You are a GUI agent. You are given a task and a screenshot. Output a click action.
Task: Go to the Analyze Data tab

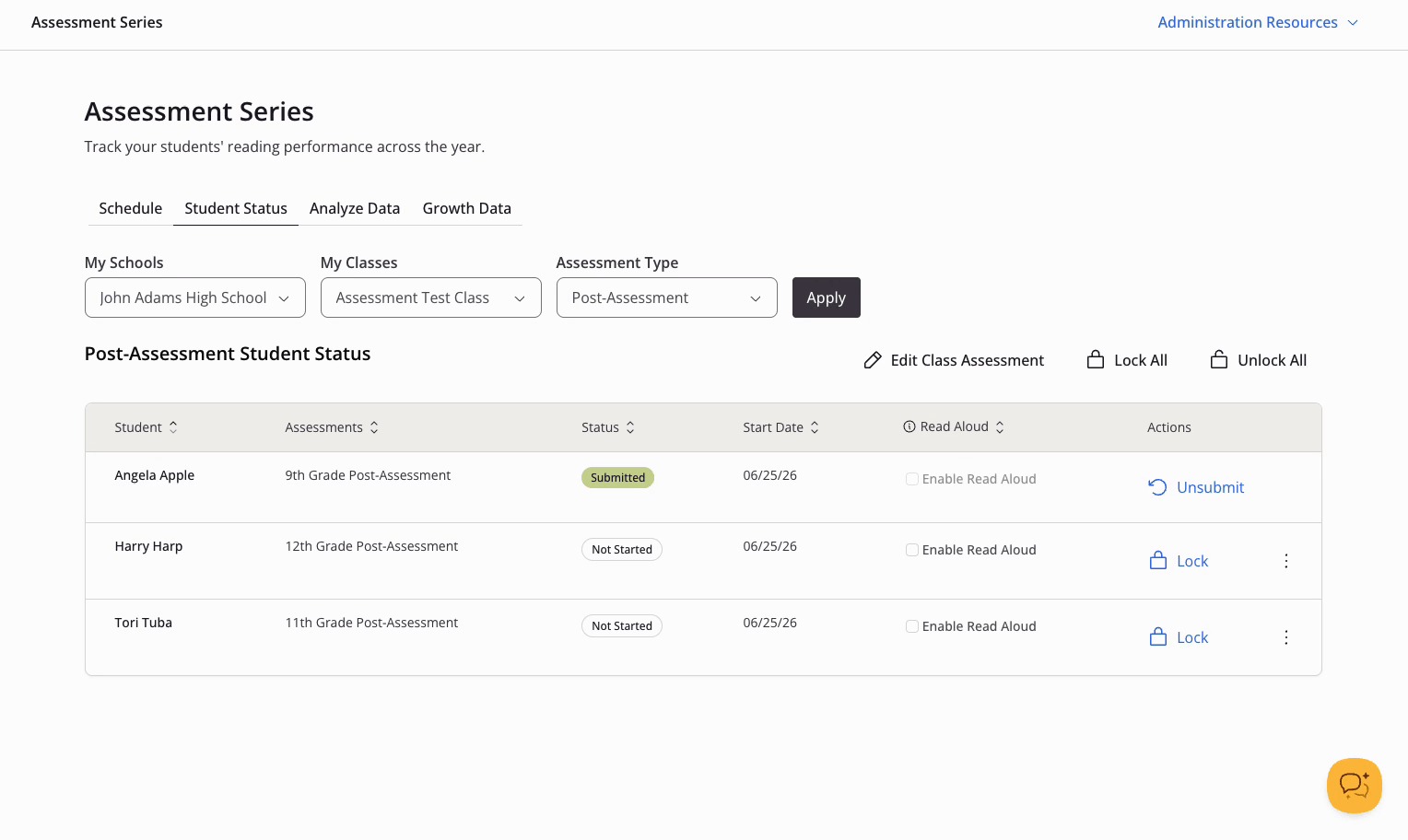click(355, 208)
